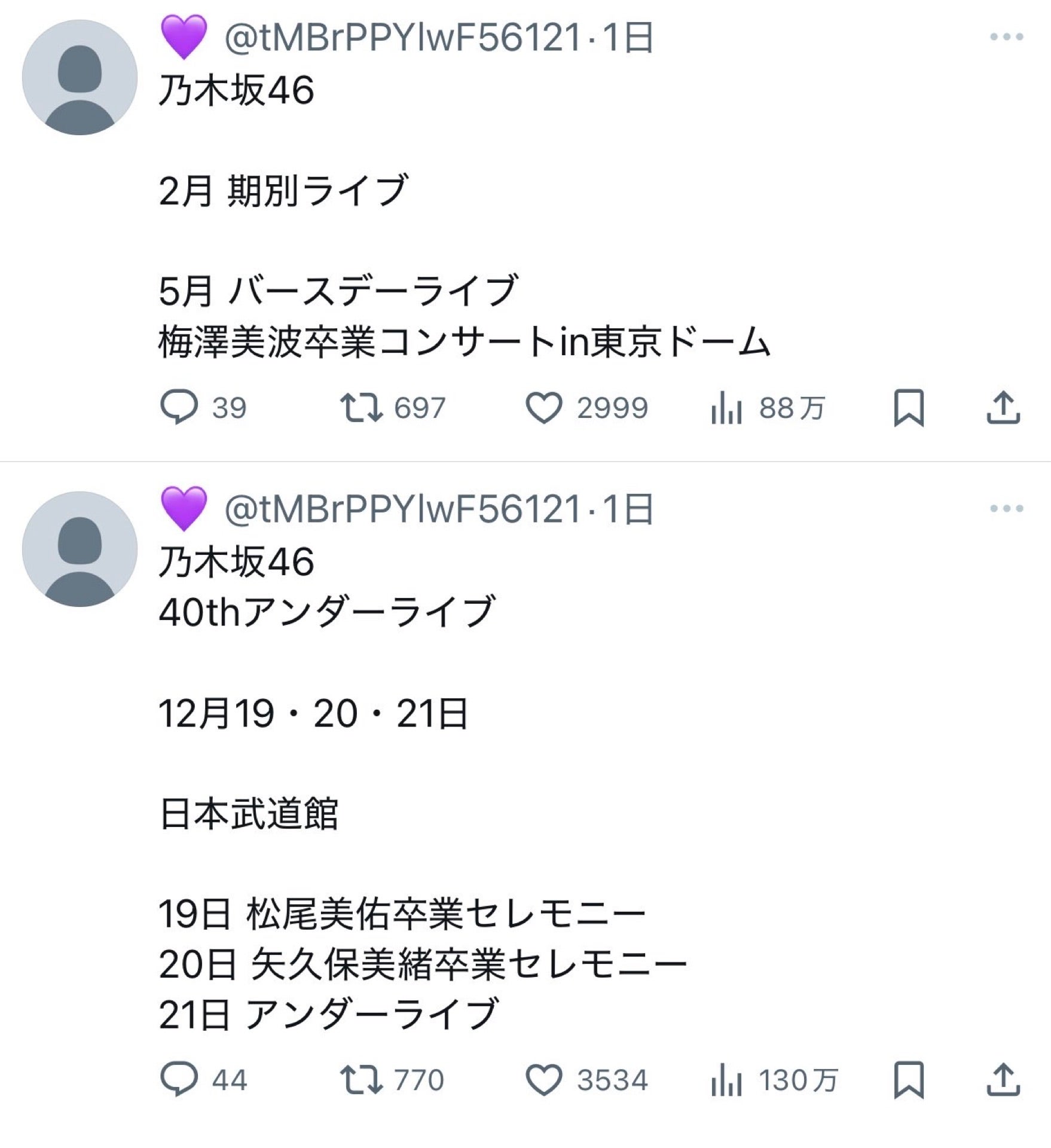Repost the post with 770 reposts

point(361,1080)
